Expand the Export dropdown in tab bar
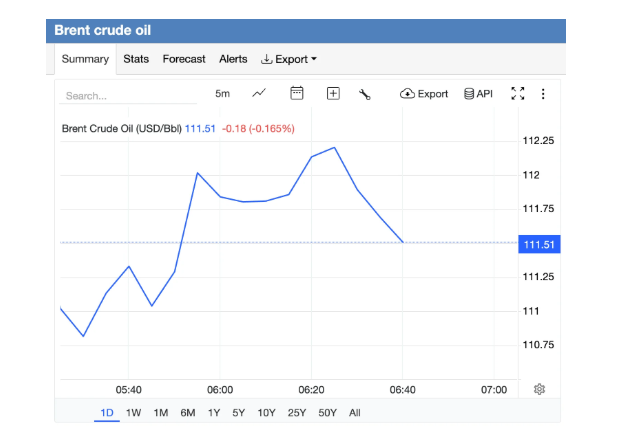This screenshot has width=630, height=440. (x=288, y=59)
